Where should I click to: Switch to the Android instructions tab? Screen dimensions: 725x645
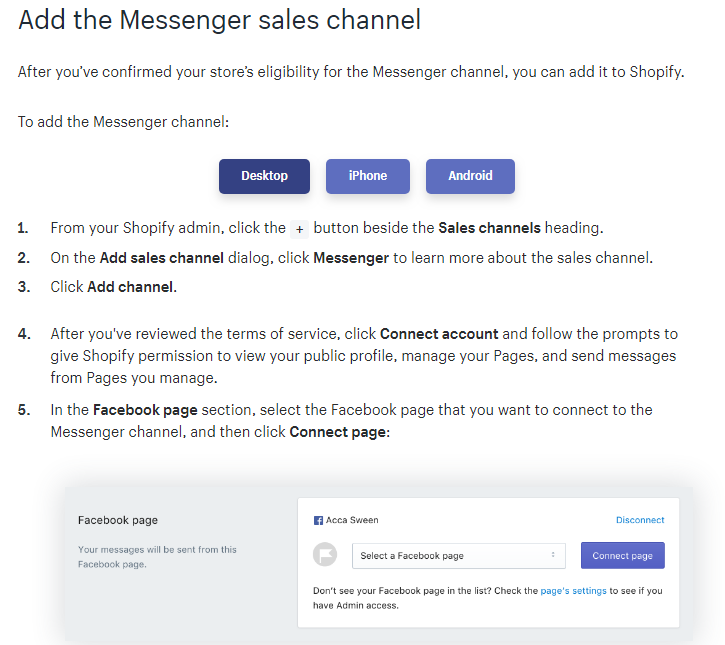[x=470, y=176]
